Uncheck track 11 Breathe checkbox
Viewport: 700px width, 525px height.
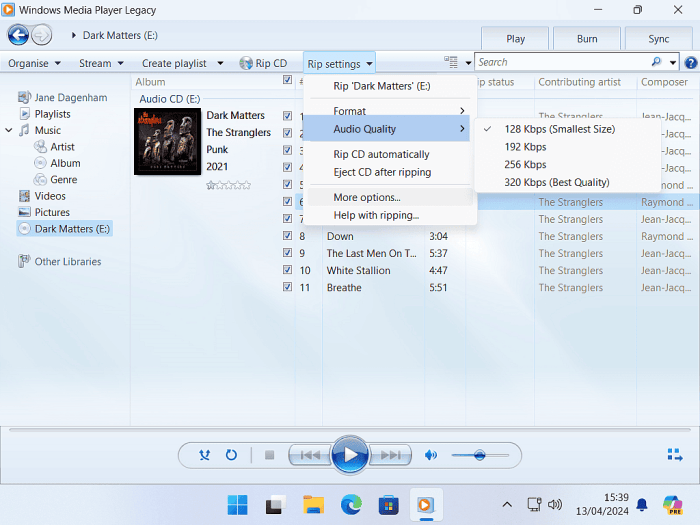pyautogui.click(x=288, y=287)
